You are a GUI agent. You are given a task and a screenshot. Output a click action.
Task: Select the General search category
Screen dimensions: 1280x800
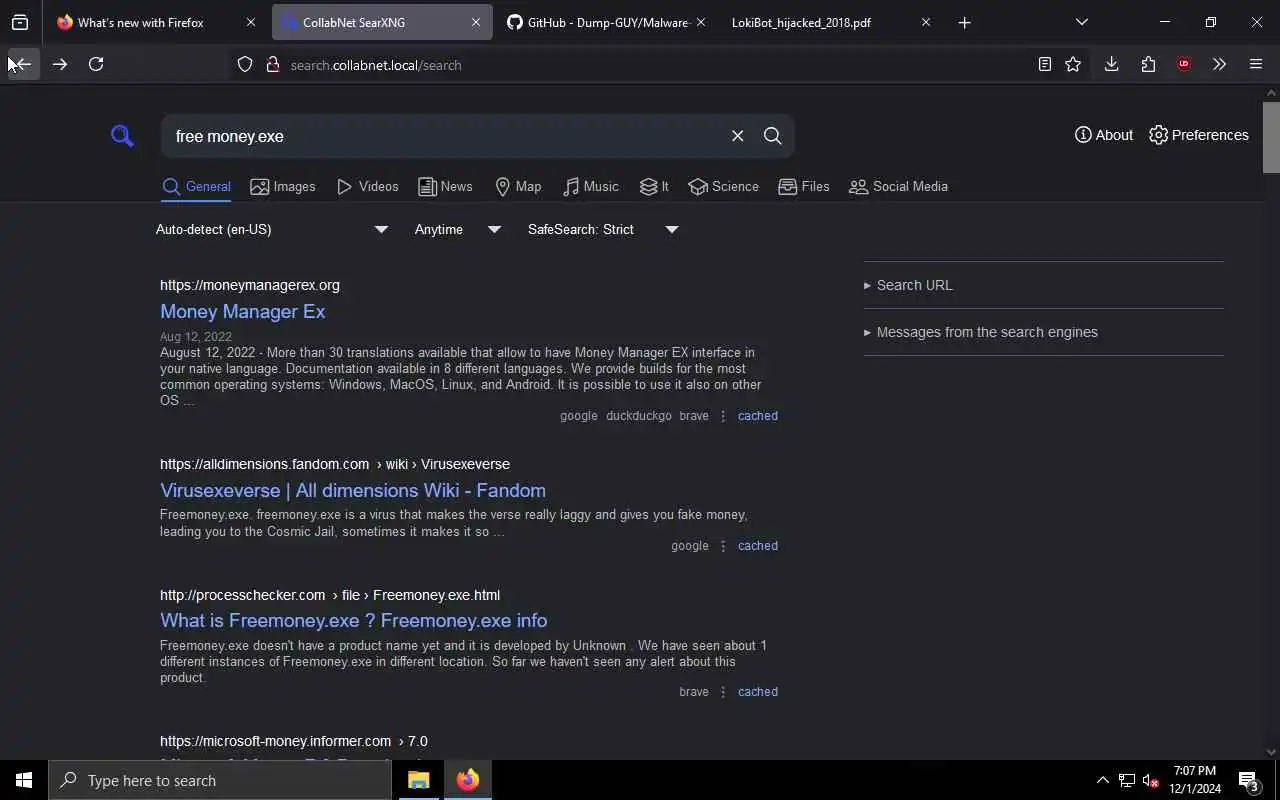point(197,187)
